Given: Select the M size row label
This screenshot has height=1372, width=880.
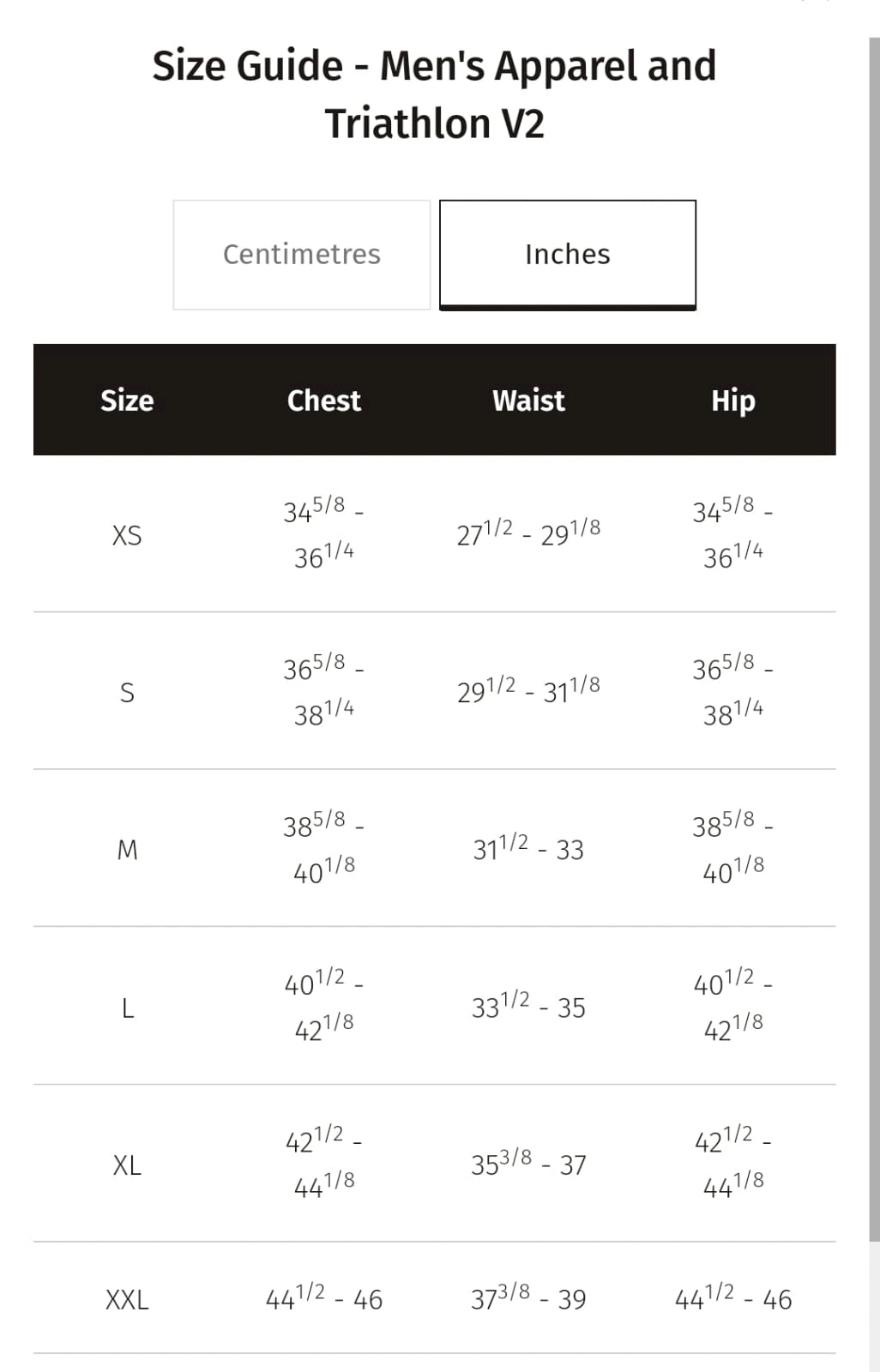Looking at the screenshot, I should point(127,850).
